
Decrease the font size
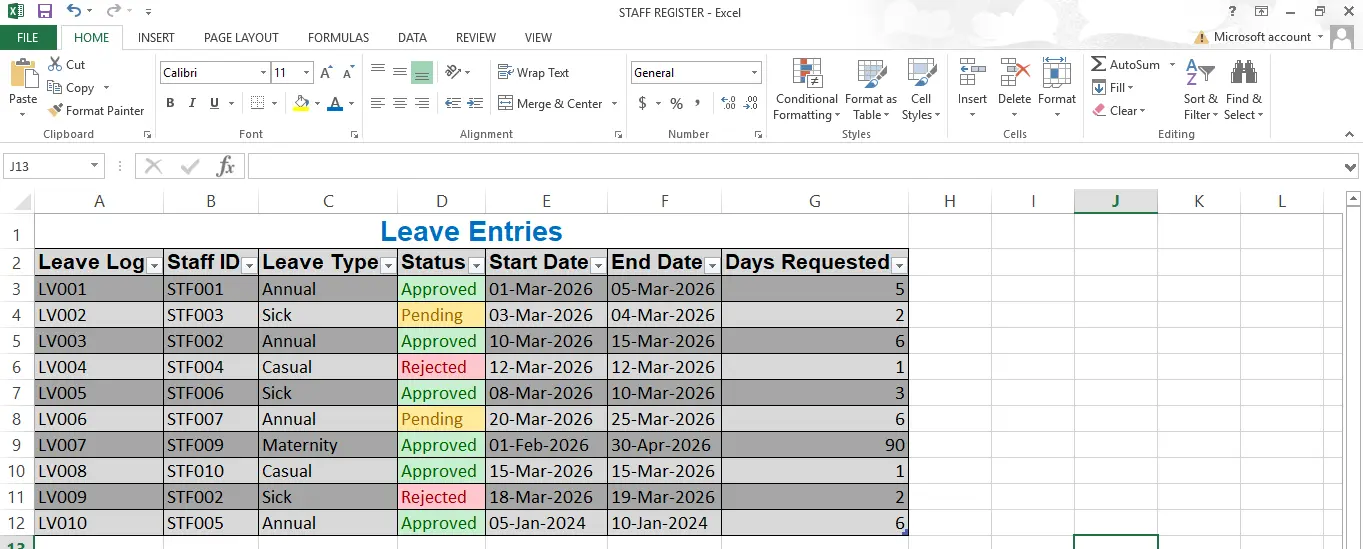(x=348, y=73)
